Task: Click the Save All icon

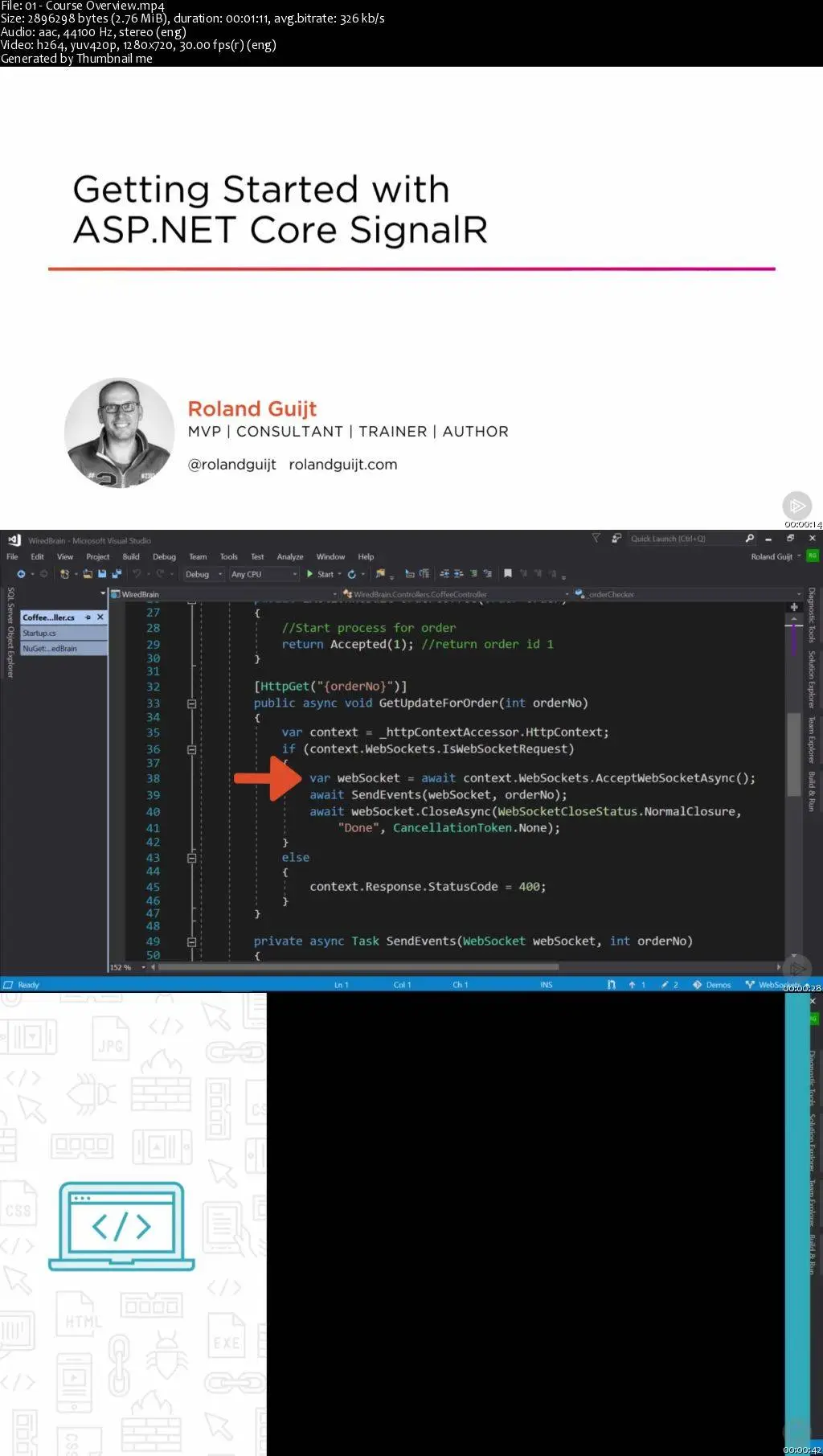Action: click(117, 574)
